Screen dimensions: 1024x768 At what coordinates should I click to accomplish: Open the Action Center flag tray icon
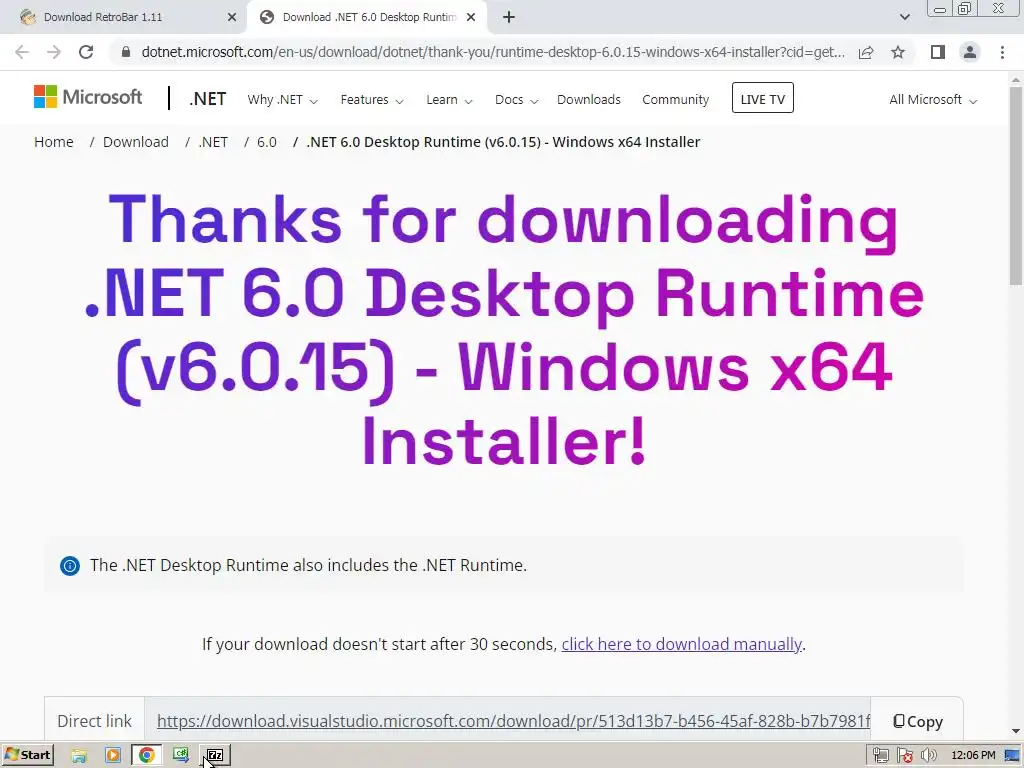(x=904, y=756)
